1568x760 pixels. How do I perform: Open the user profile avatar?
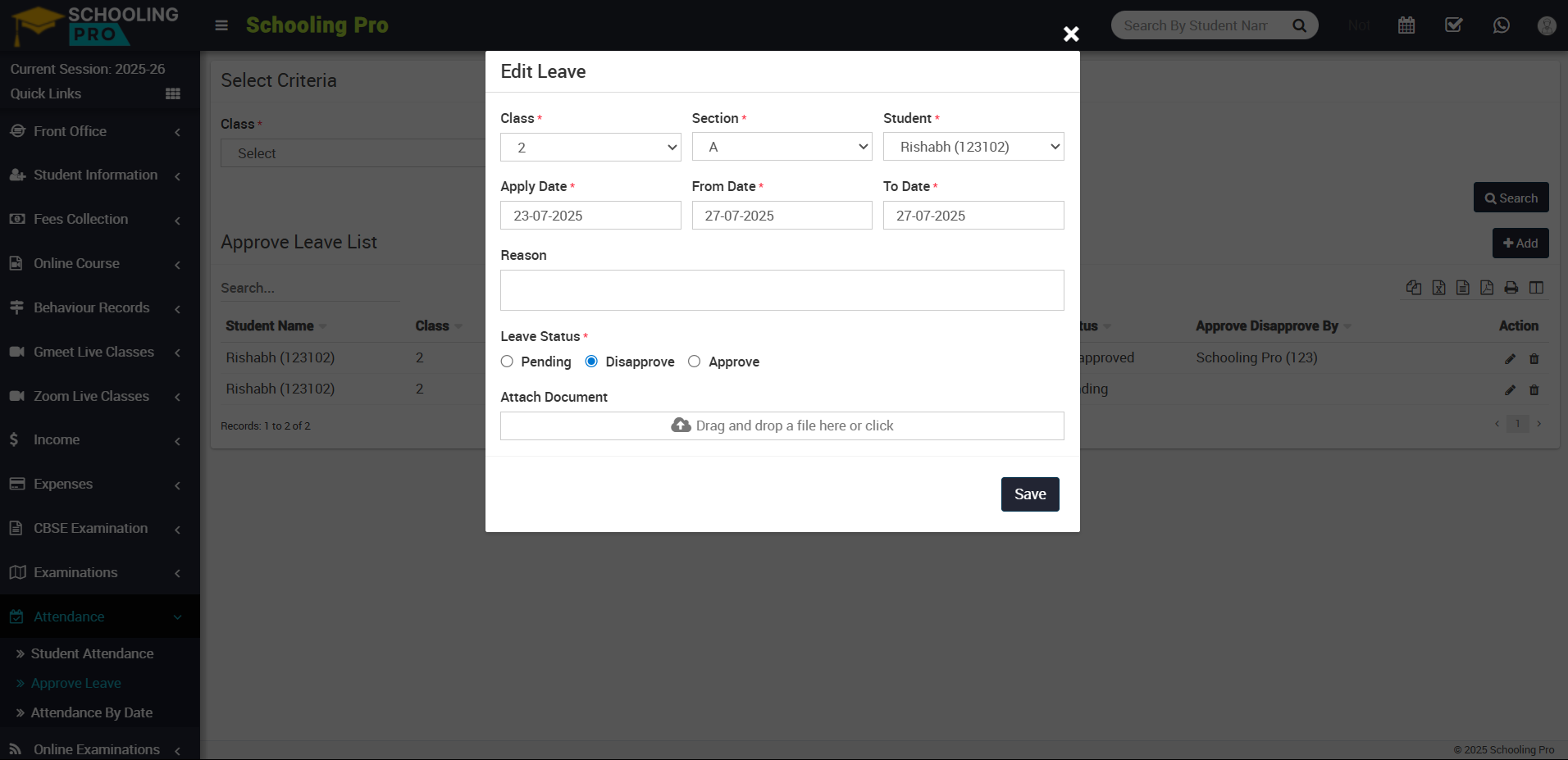coord(1547,25)
